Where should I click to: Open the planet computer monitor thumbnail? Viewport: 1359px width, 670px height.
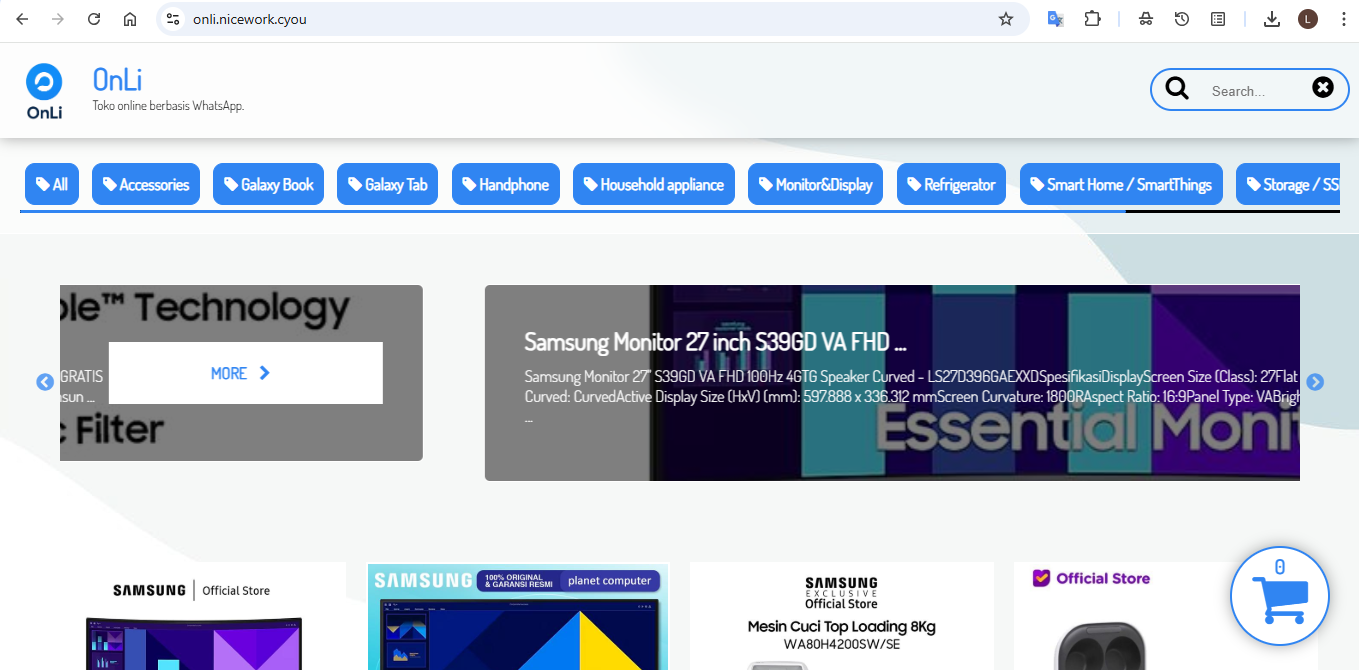(x=518, y=617)
